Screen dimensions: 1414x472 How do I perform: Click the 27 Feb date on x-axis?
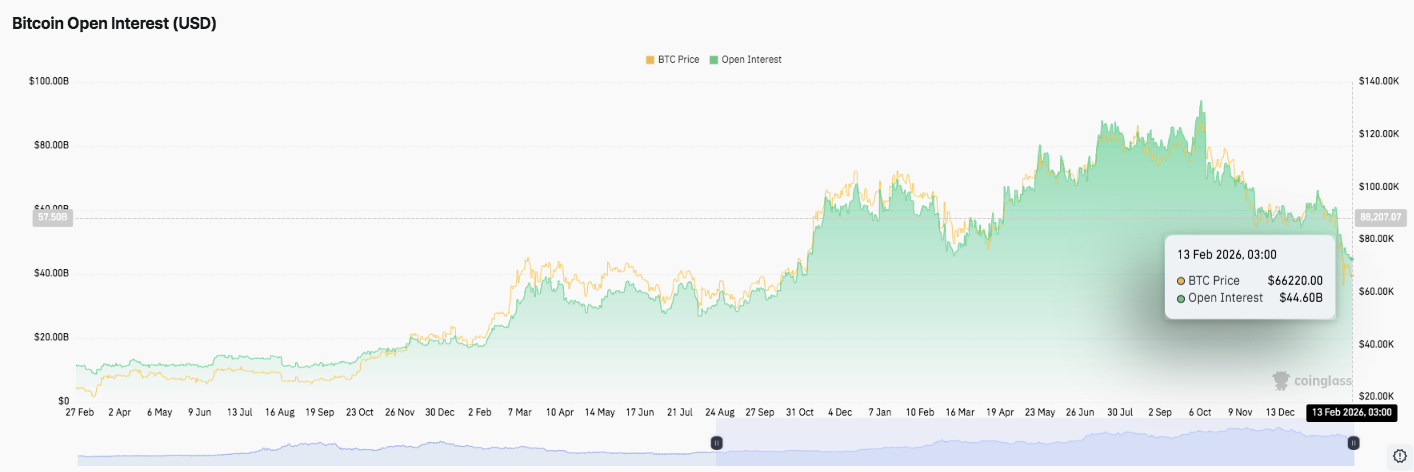click(x=79, y=411)
